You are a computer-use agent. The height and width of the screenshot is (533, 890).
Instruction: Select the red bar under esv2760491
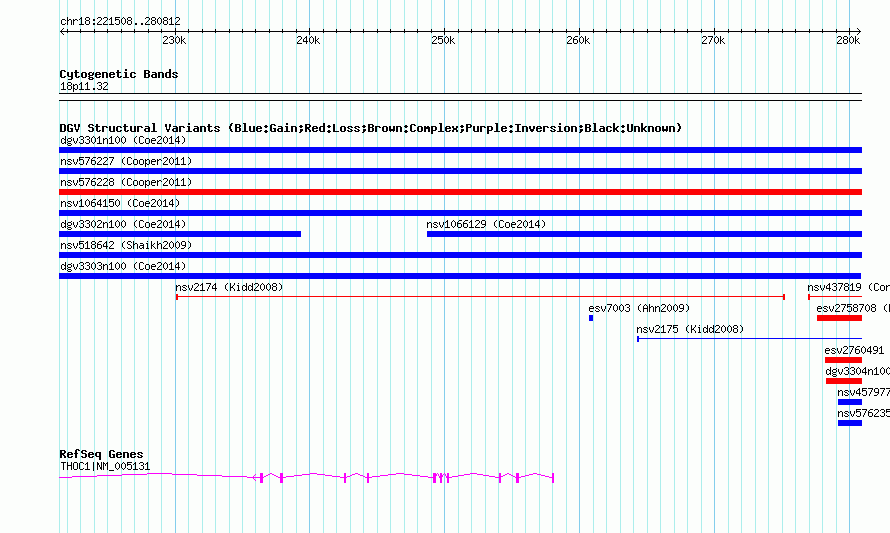pyautogui.click(x=843, y=360)
